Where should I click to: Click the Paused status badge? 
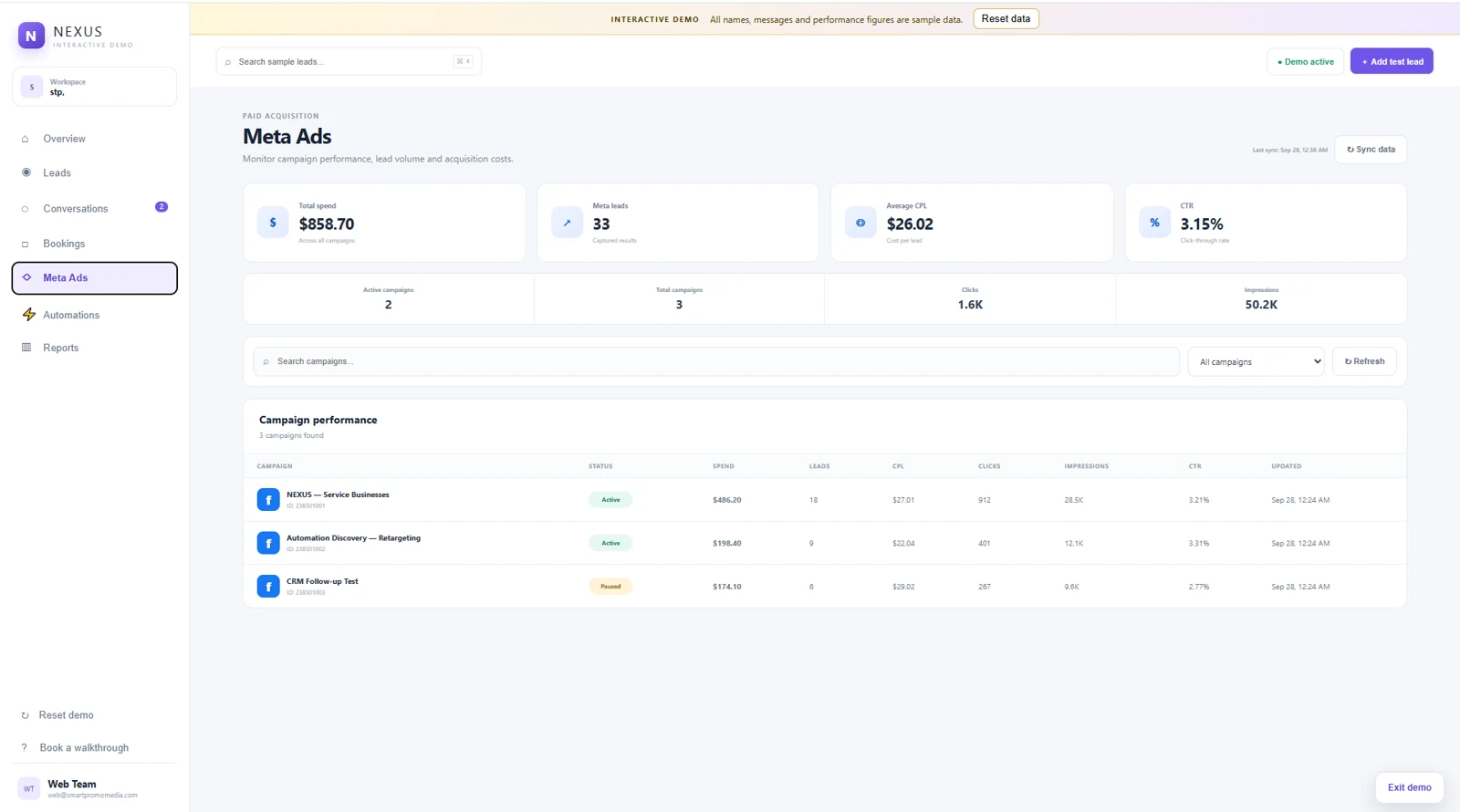(x=610, y=587)
